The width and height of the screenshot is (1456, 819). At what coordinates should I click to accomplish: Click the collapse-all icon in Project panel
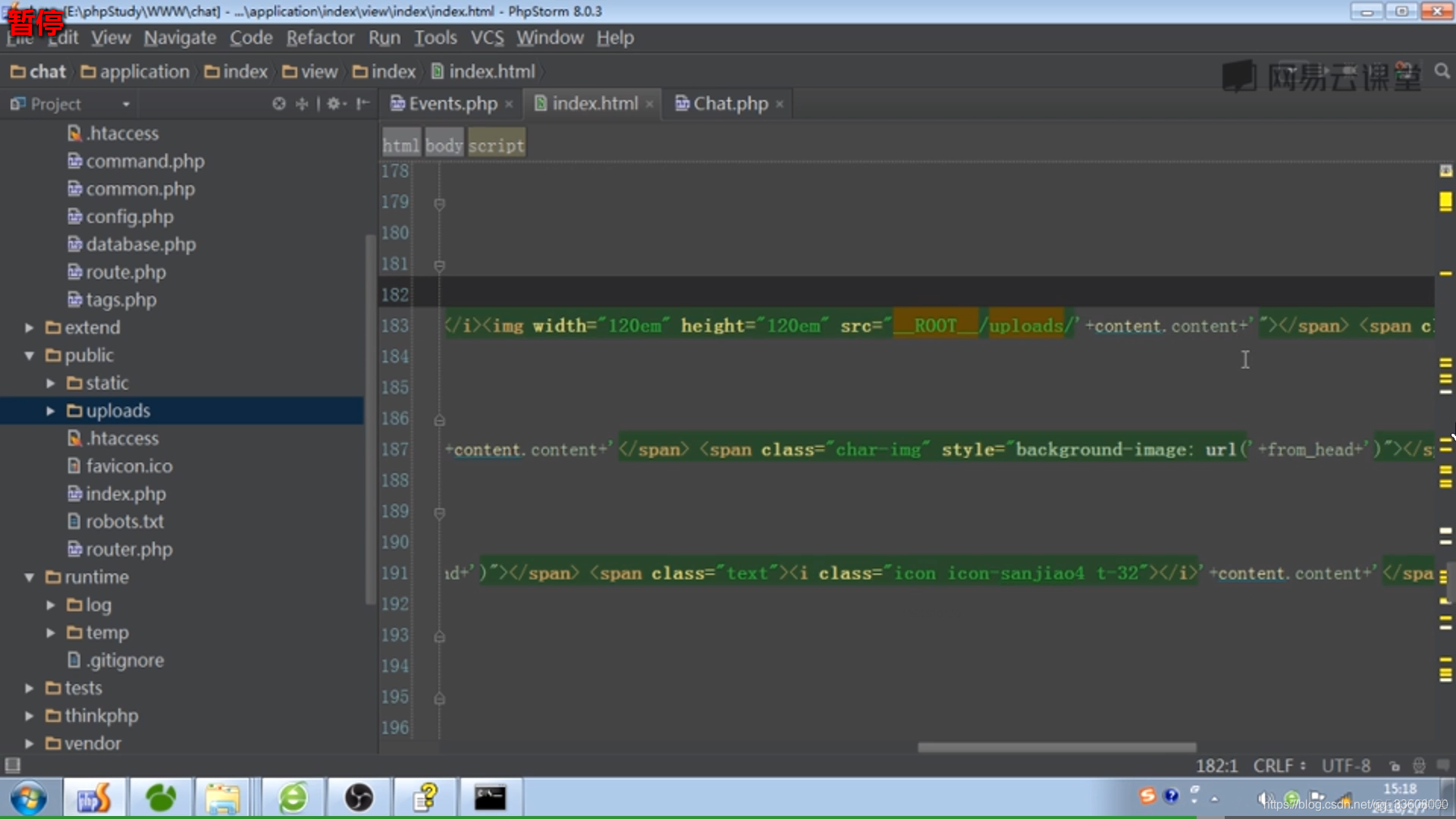[x=302, y=104]
